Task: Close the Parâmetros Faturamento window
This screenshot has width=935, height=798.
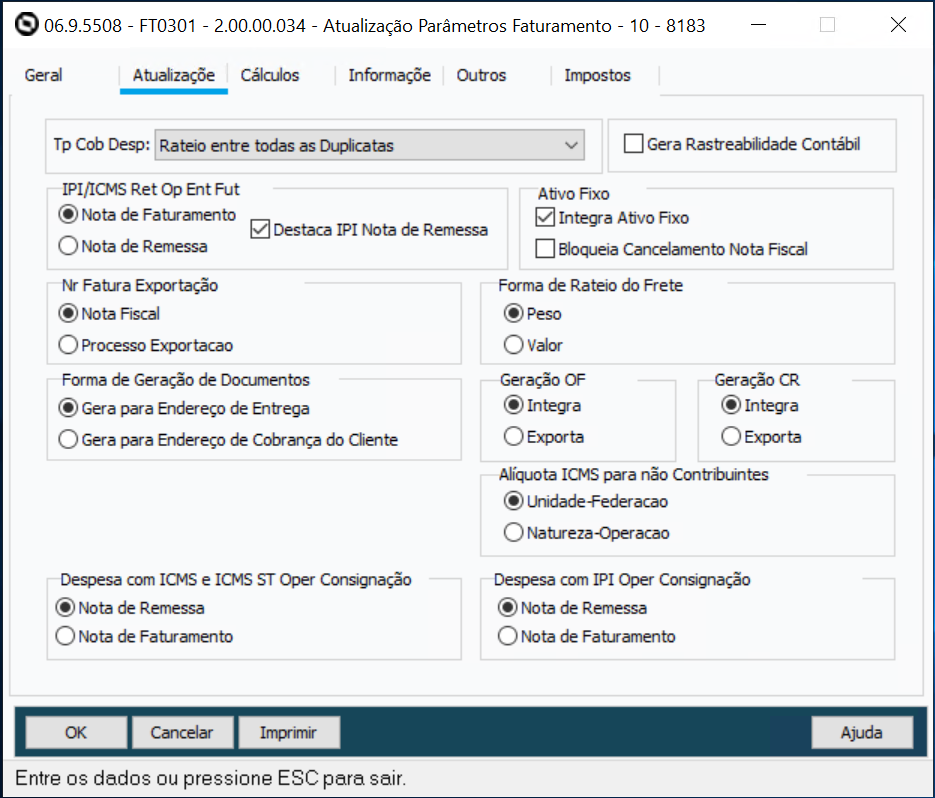Action: (898, 25)
